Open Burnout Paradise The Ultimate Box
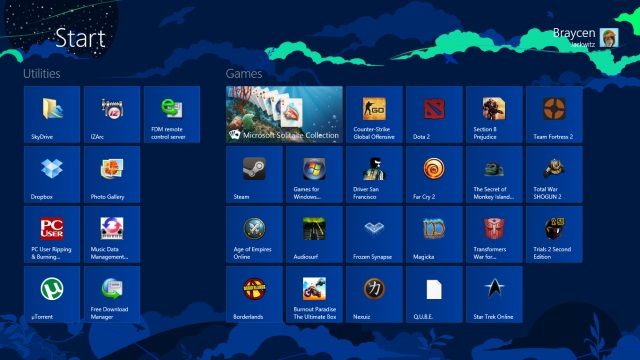 tap(314, 294)
